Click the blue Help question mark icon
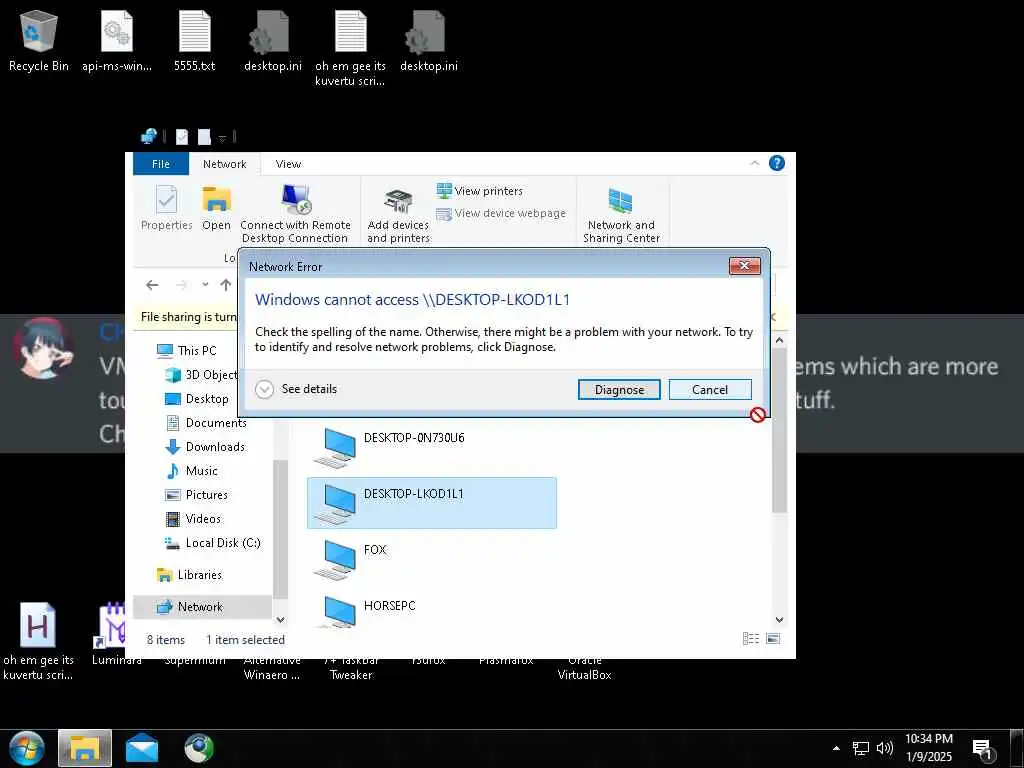Image resolution: width=1024 pixels, height=768 pixels. click(776, 163)
